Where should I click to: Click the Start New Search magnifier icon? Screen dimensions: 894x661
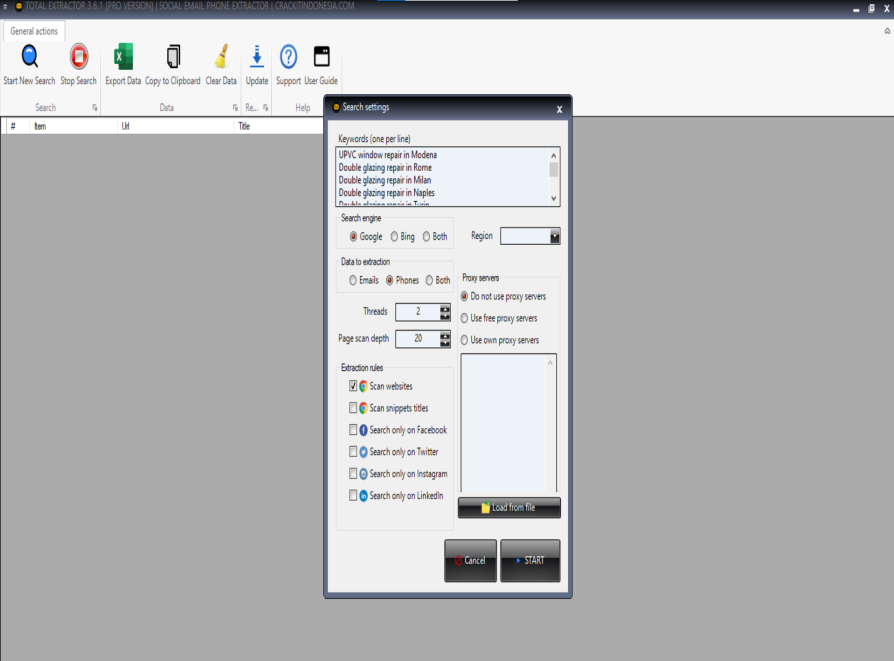(x=30, y=56)
